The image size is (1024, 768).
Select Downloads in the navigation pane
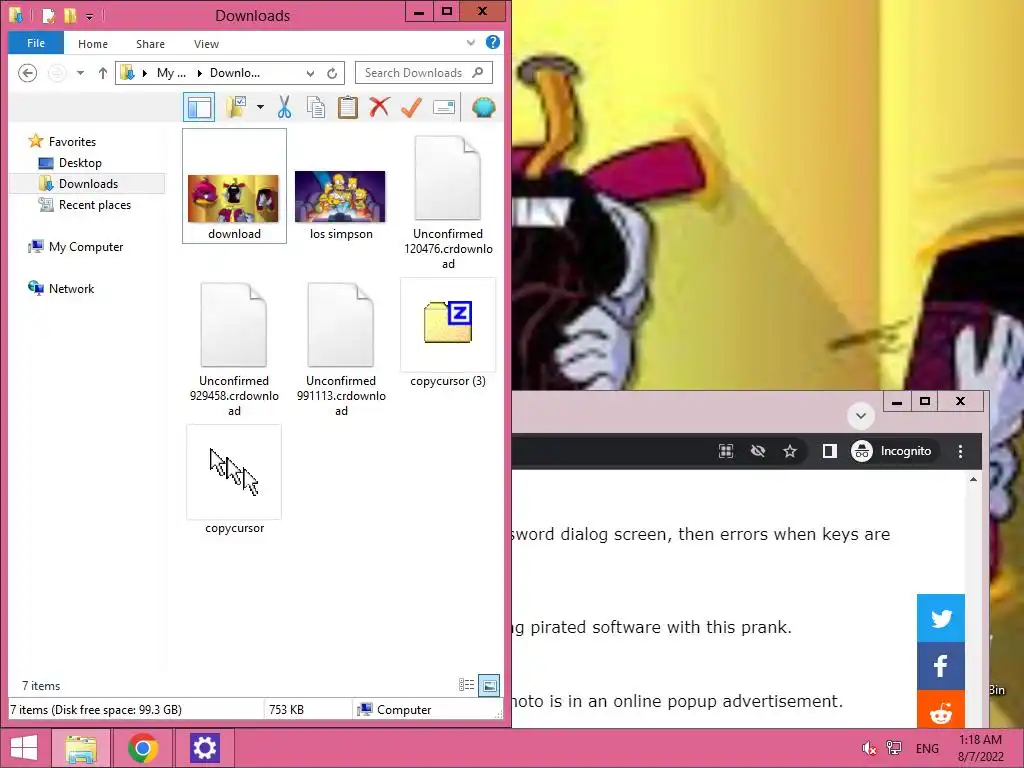(x=88, y=184)
